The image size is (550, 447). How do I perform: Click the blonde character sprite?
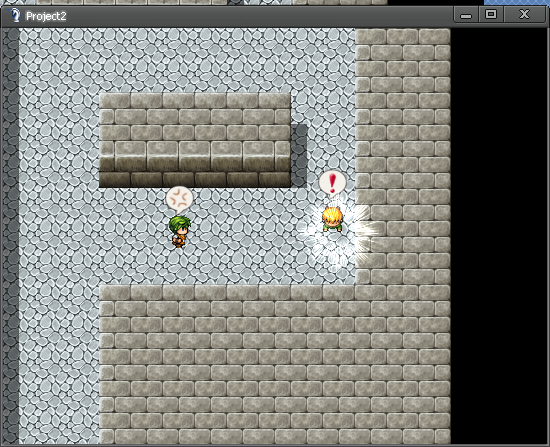tap(332, 219)
